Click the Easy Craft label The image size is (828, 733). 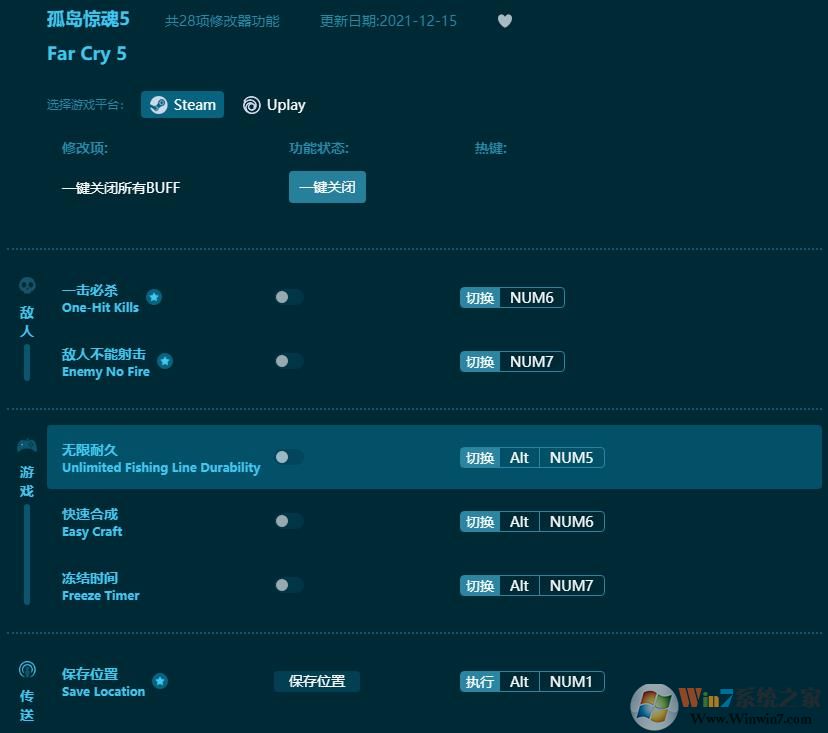(x=92, y=532)
